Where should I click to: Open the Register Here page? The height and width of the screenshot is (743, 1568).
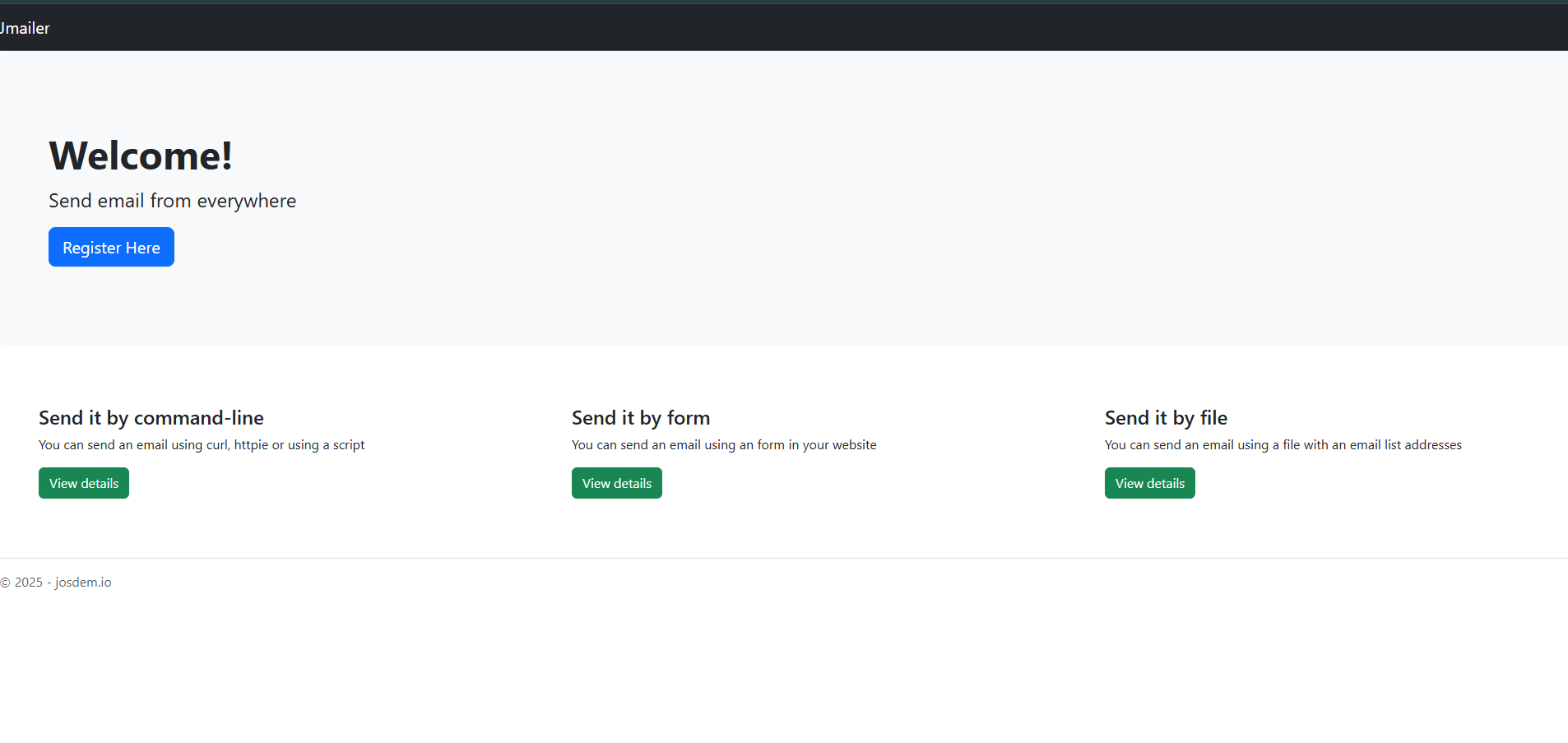(x=111, y=247)
